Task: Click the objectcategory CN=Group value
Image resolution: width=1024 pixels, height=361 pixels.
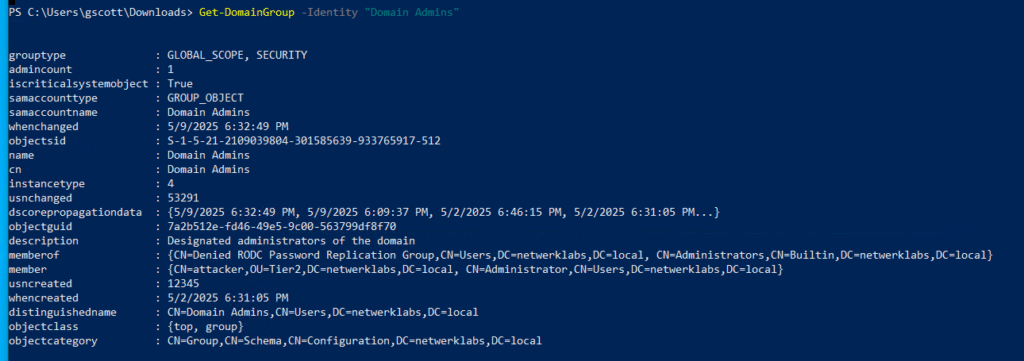Action: [355, 341]
